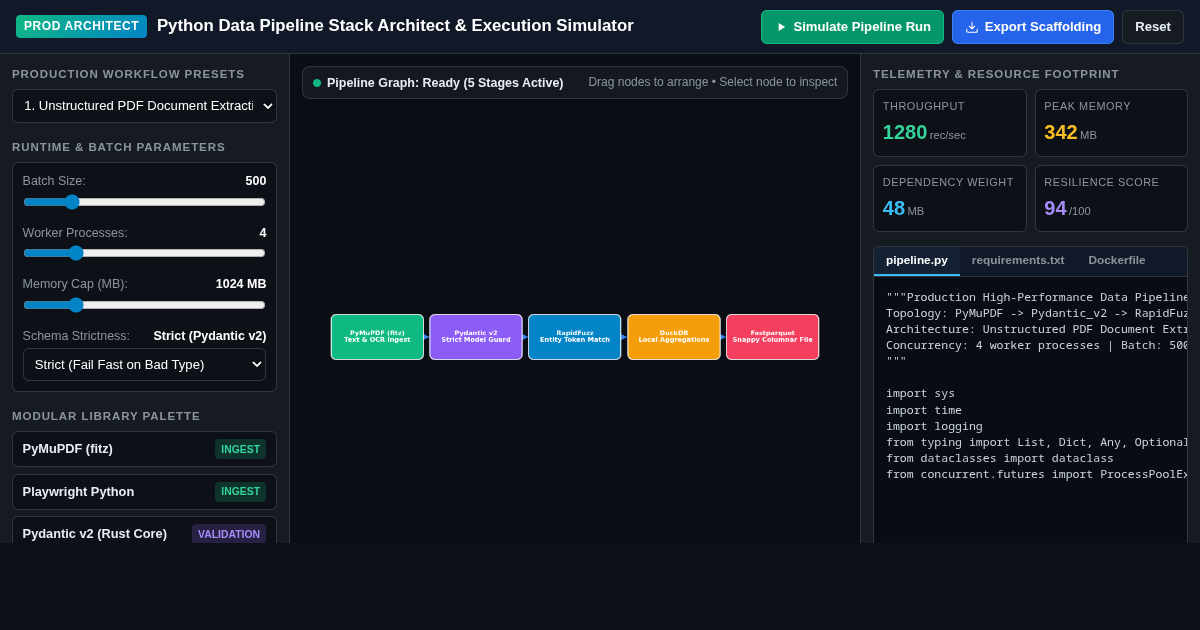Adjust the Worker Processes slider
Viewport: 1200px width, 630px height.
tap(144, 253)
